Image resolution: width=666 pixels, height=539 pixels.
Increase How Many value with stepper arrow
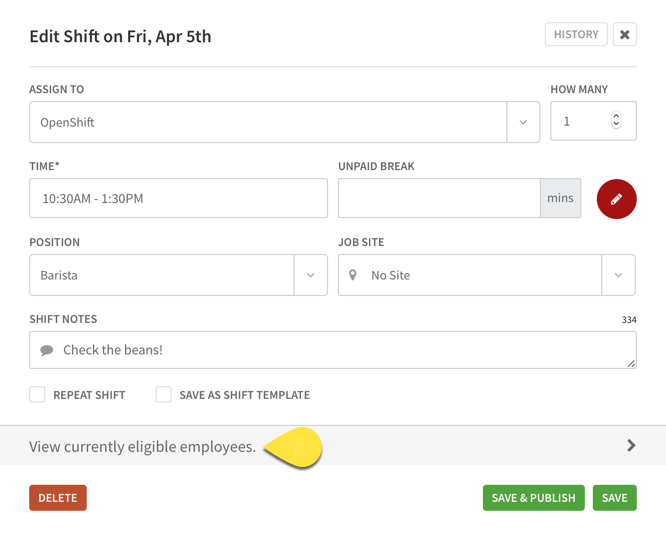point(616,116)
